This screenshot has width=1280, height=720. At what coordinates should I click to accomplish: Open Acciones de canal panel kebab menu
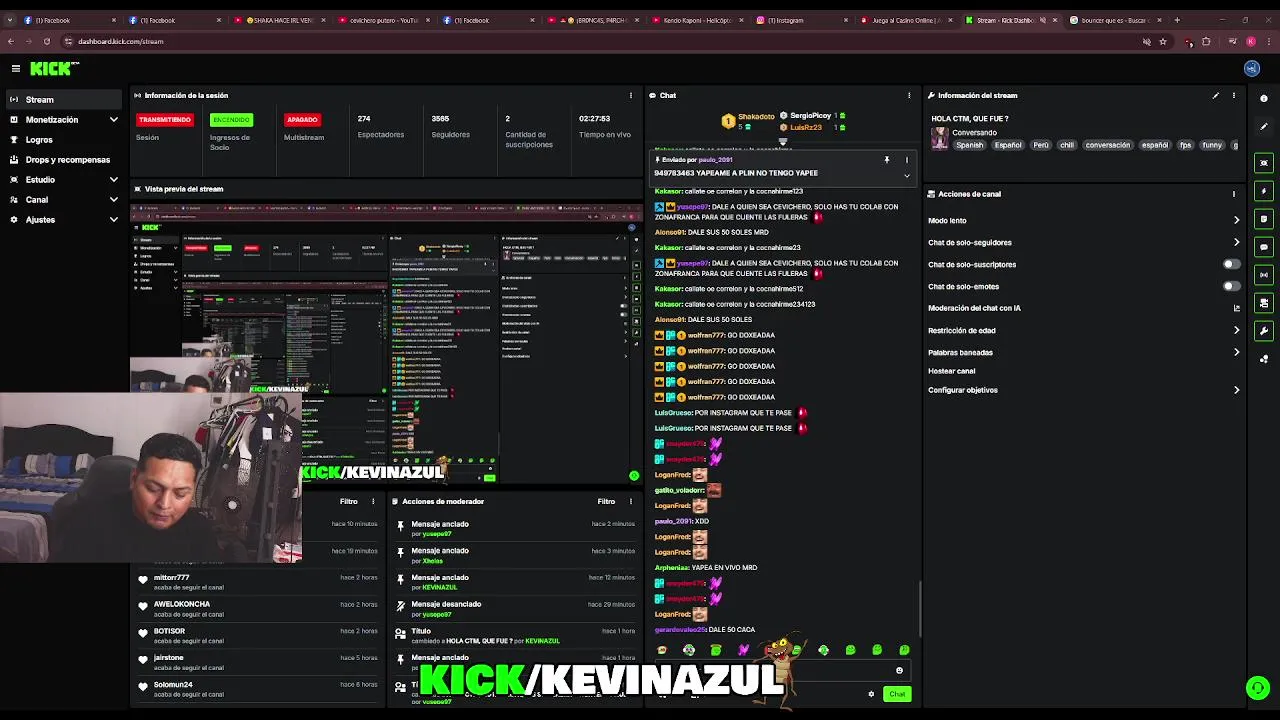1234,194
